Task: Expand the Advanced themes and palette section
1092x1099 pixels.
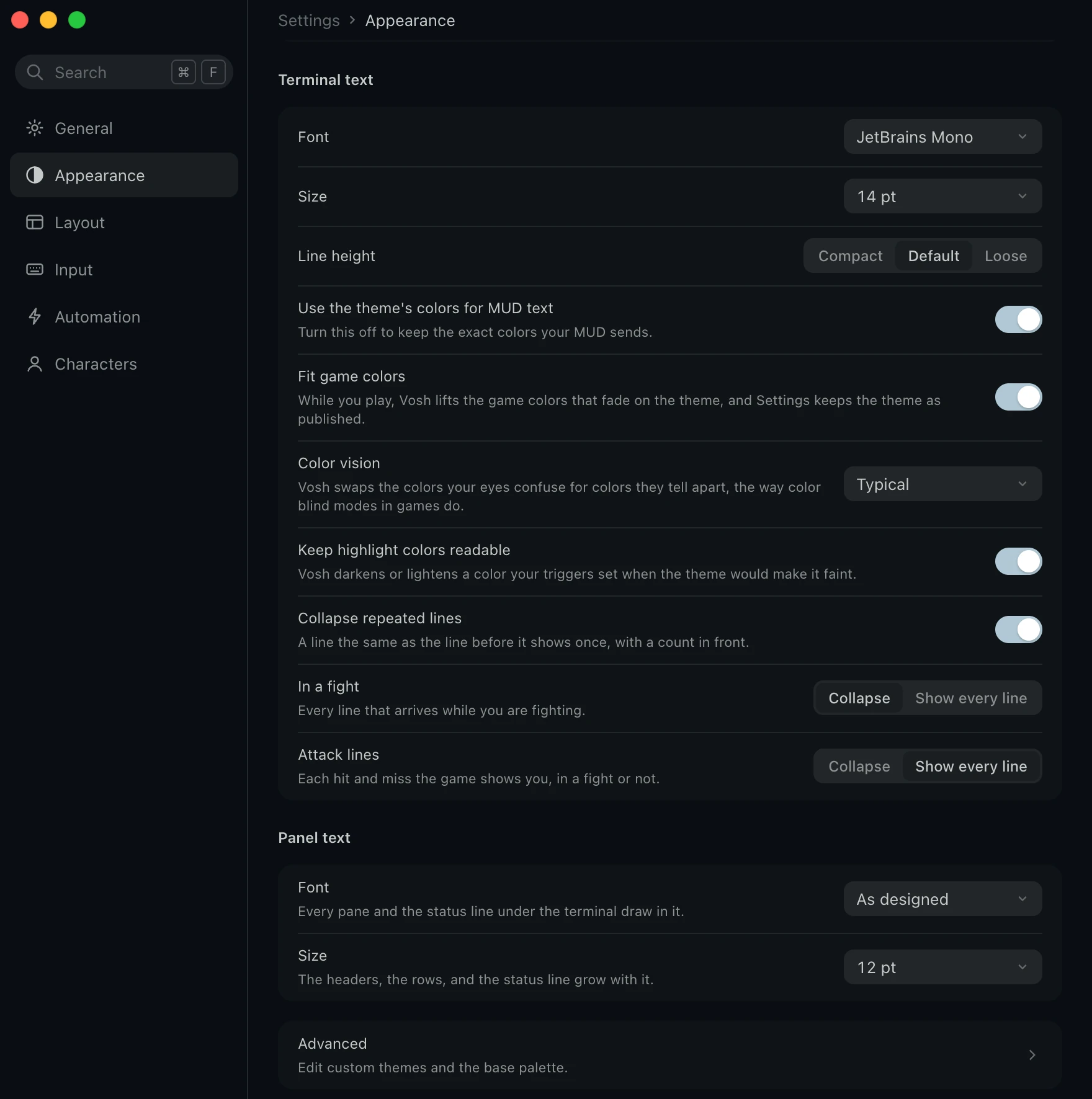Action: [669, 1055]
